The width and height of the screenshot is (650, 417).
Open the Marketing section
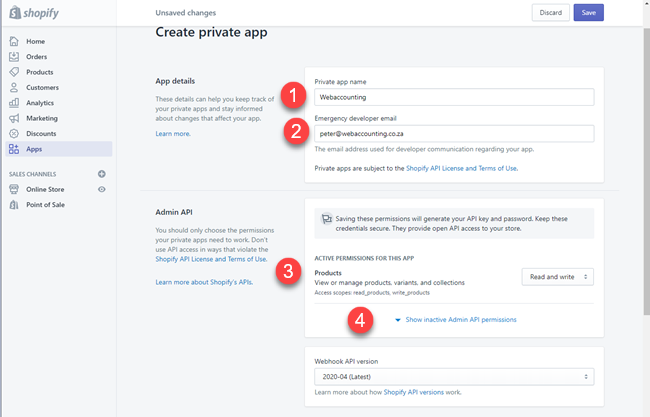41,118
